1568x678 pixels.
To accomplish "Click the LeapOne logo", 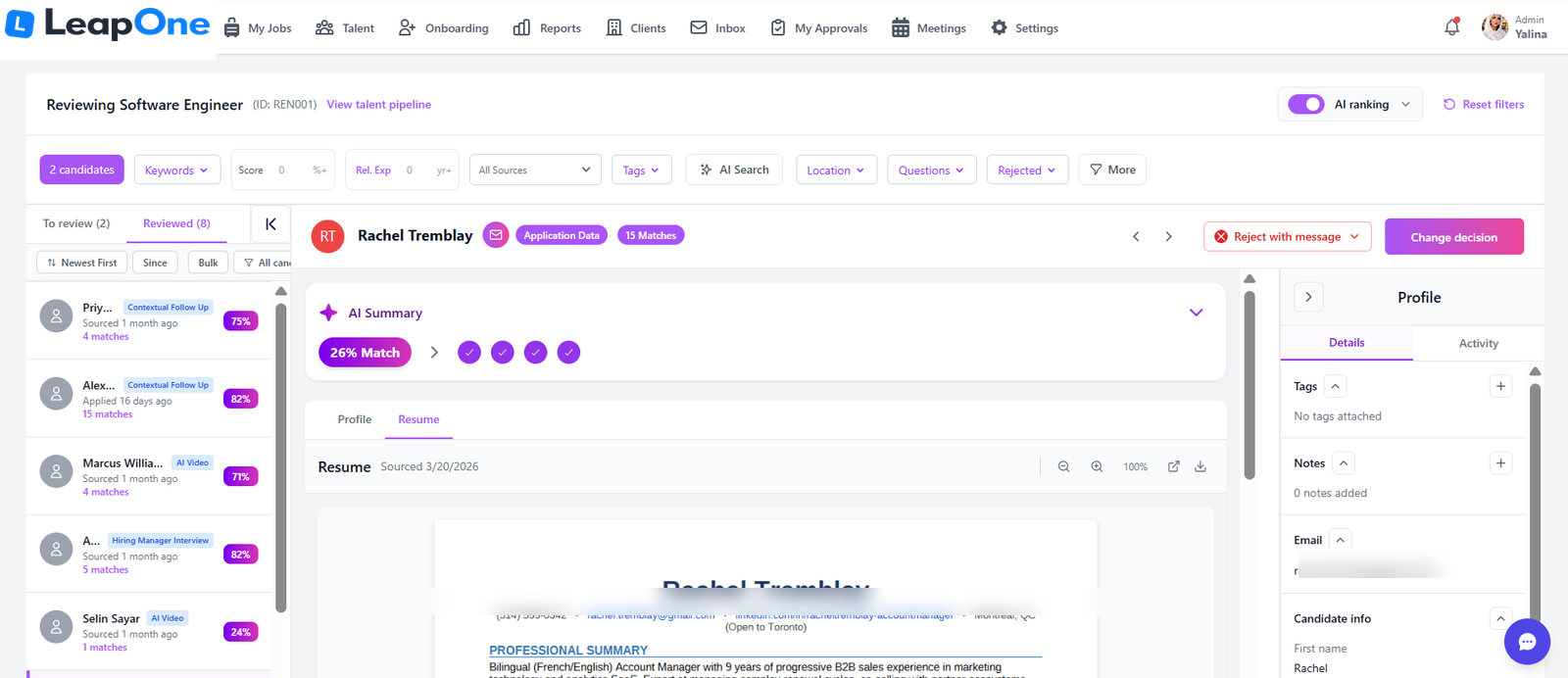I will click(108, 24).
